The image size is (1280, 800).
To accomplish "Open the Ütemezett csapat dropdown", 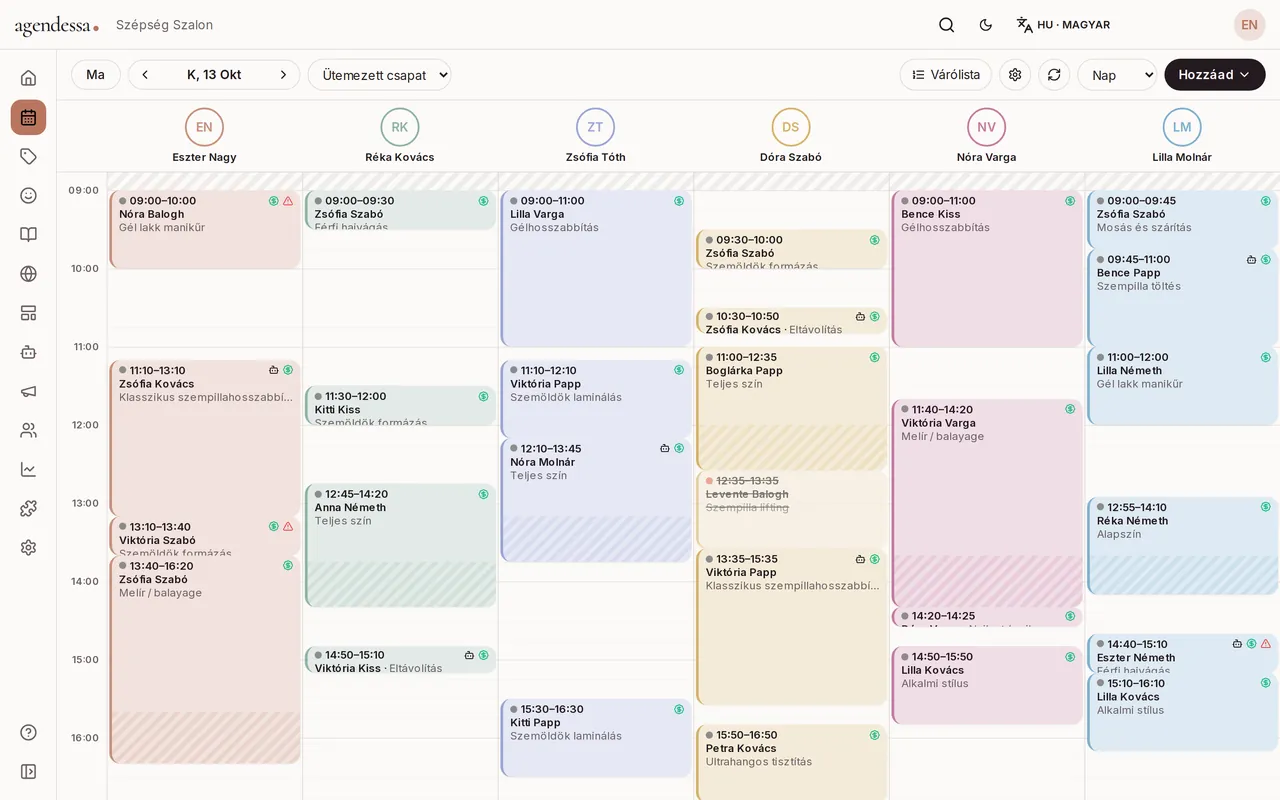I will [x=379, y=75].
